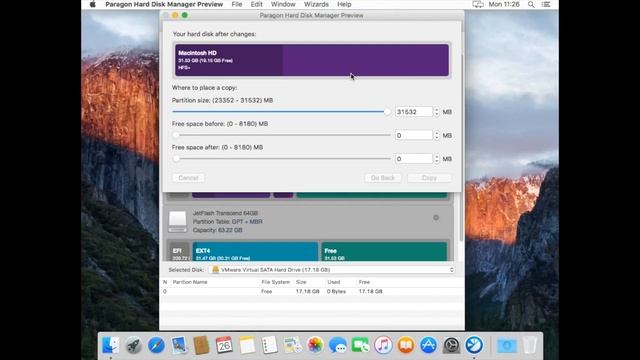Viewport: 640px width, 360px height.
Task: Open System Preferences gear in dock
Action: (x=451, y=345)
